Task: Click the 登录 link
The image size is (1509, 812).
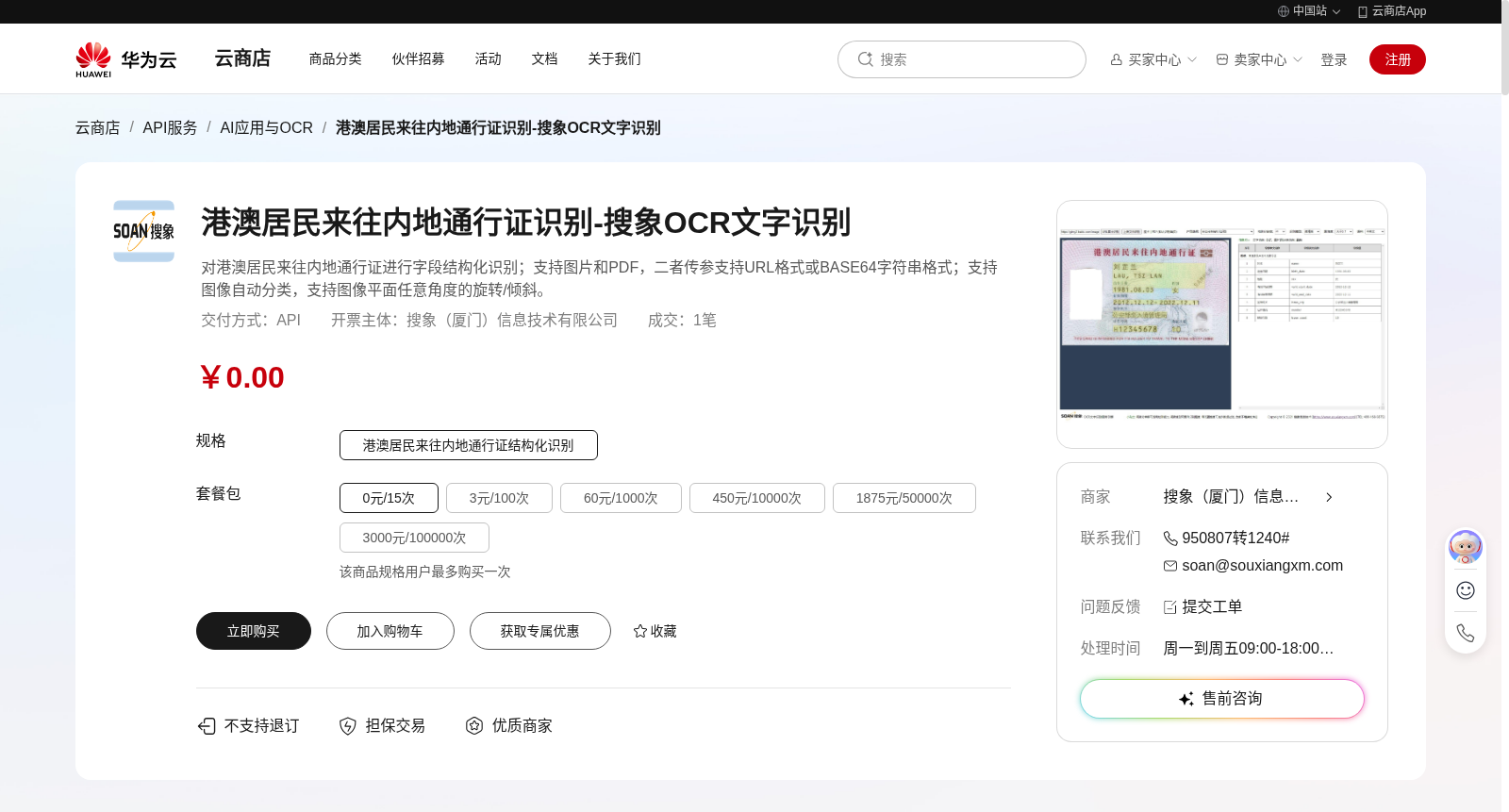Action: 1334,59
